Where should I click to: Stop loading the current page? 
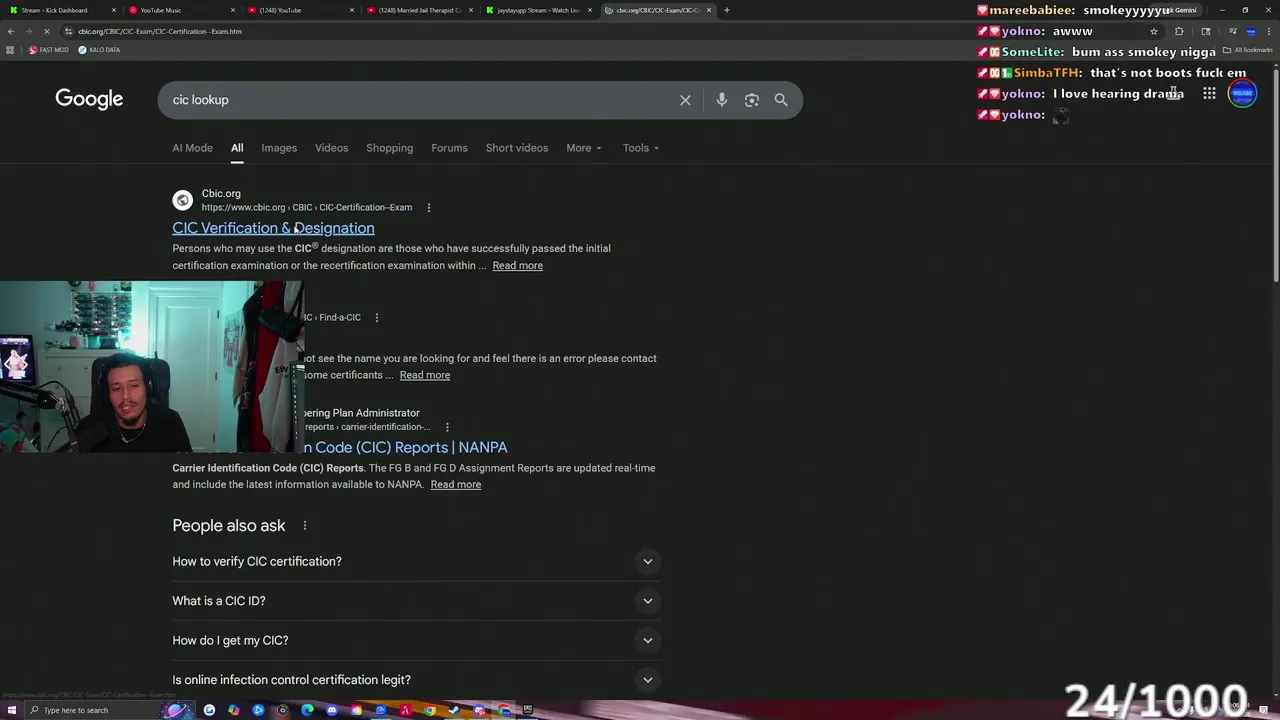tap(46, 31)
